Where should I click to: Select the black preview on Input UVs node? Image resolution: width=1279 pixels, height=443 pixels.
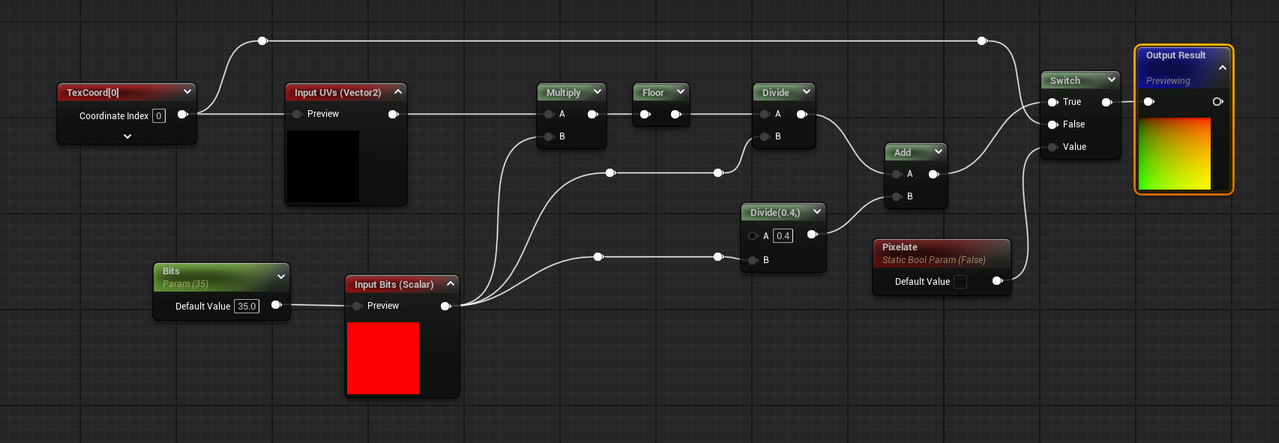323,166
